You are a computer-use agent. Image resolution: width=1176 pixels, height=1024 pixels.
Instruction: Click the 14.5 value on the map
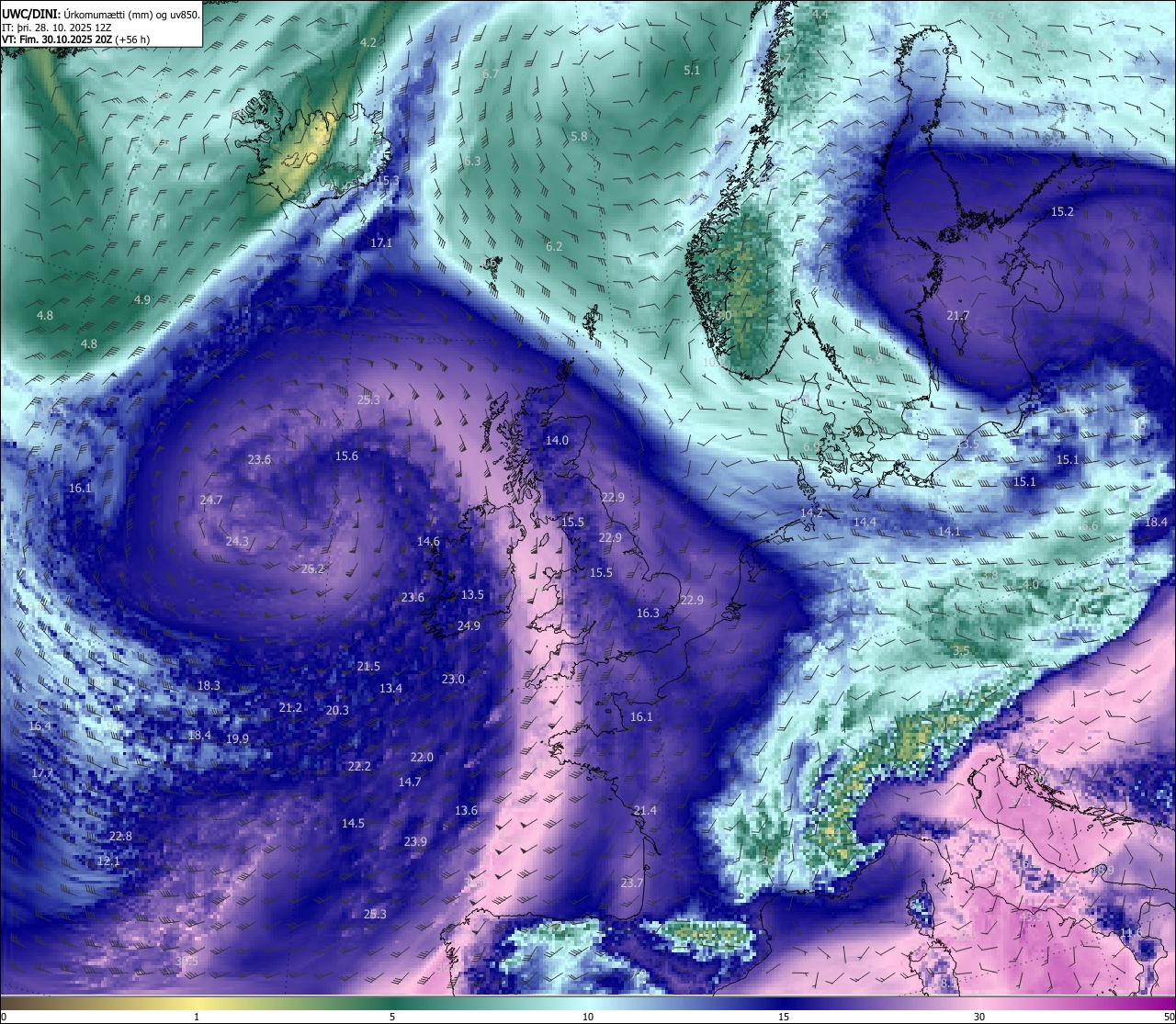pyautogui.click(x=353, y=823)
